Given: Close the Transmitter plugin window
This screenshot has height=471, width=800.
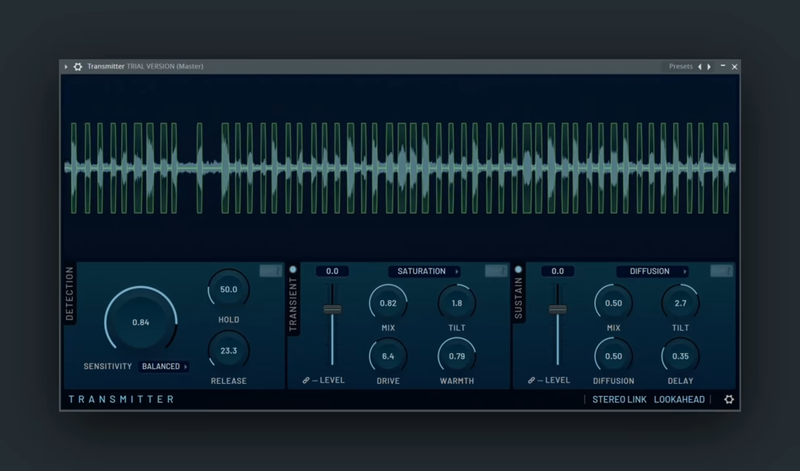Looking at the screenshot, I should coord(735,67).
